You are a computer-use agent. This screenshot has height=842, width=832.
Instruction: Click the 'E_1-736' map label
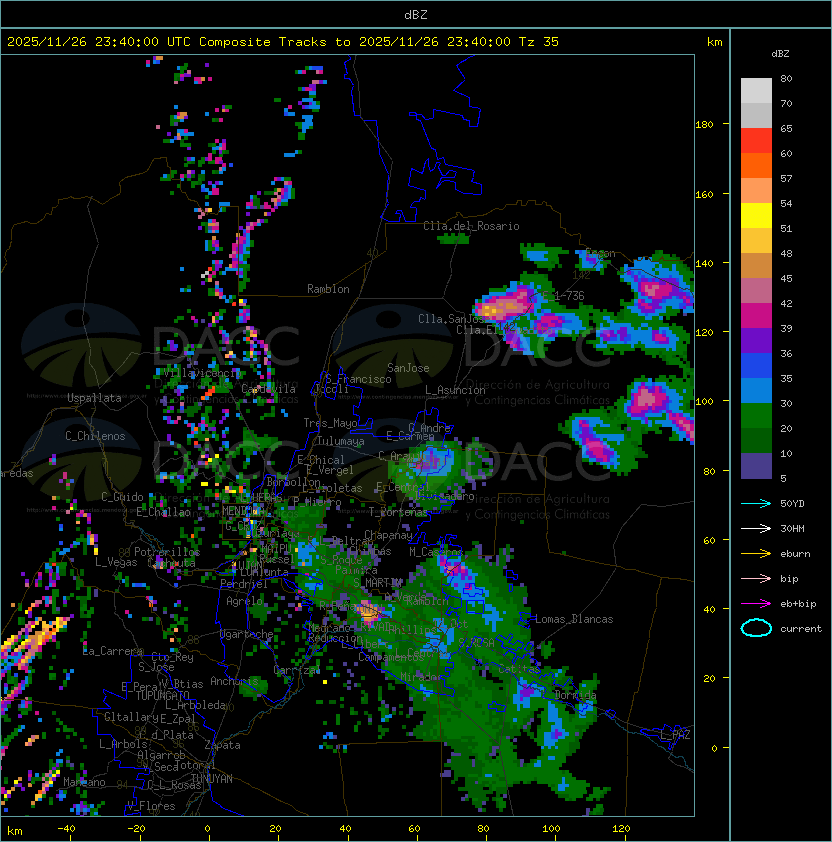[x=563, y=296]
